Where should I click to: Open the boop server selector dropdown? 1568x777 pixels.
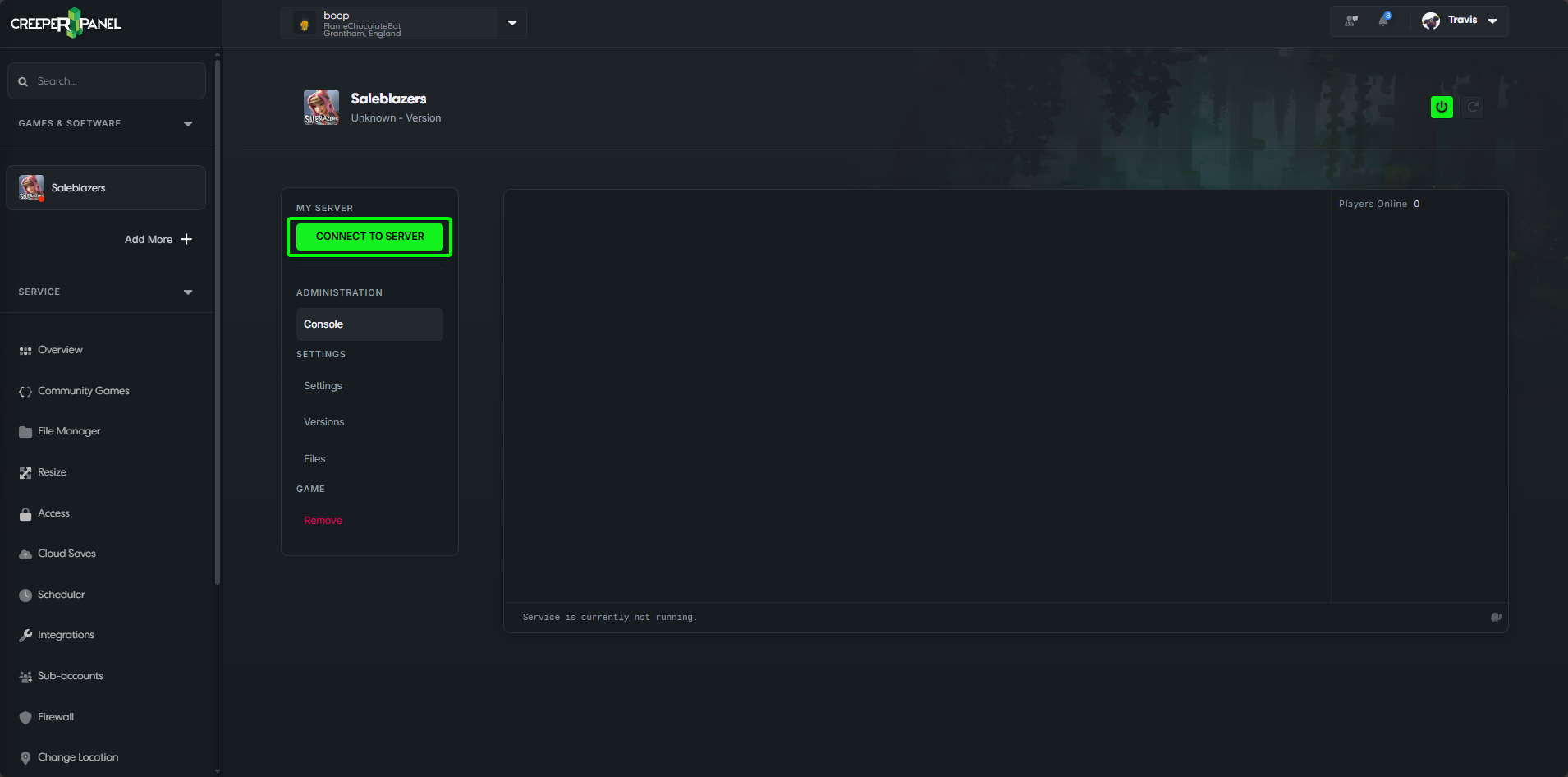512,23
